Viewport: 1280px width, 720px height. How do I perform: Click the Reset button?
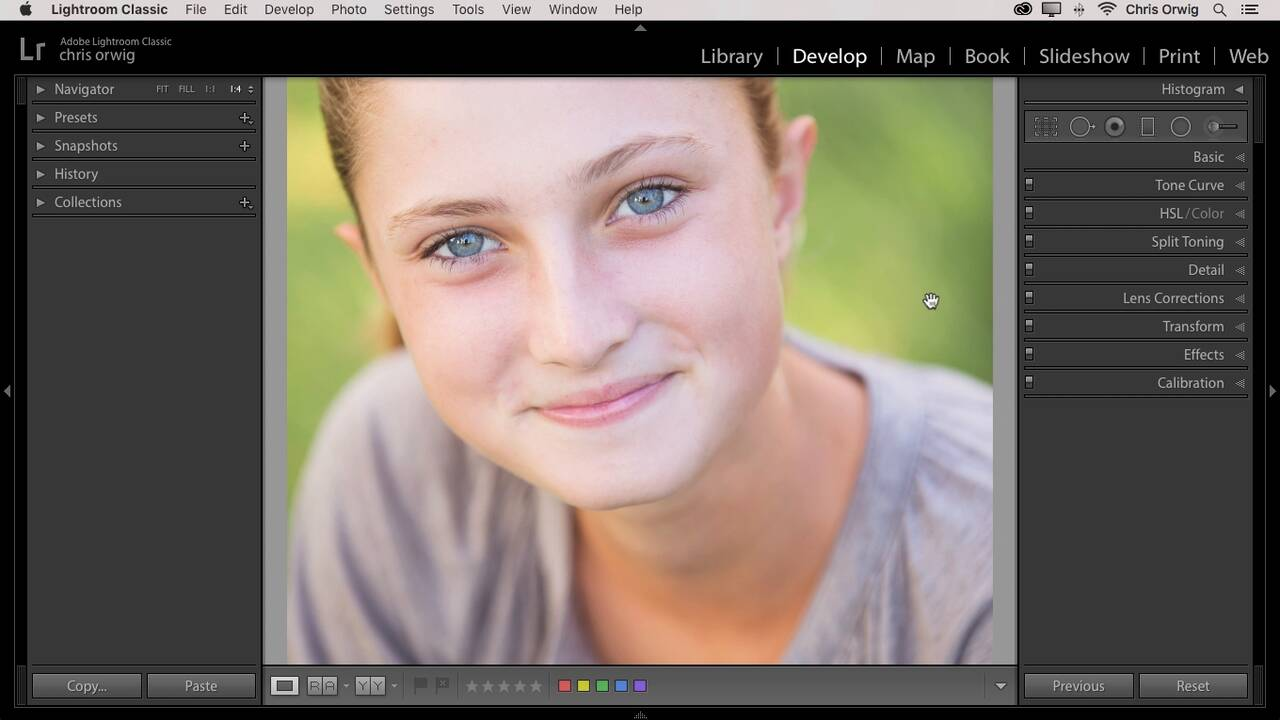(x=1192, y=686)
